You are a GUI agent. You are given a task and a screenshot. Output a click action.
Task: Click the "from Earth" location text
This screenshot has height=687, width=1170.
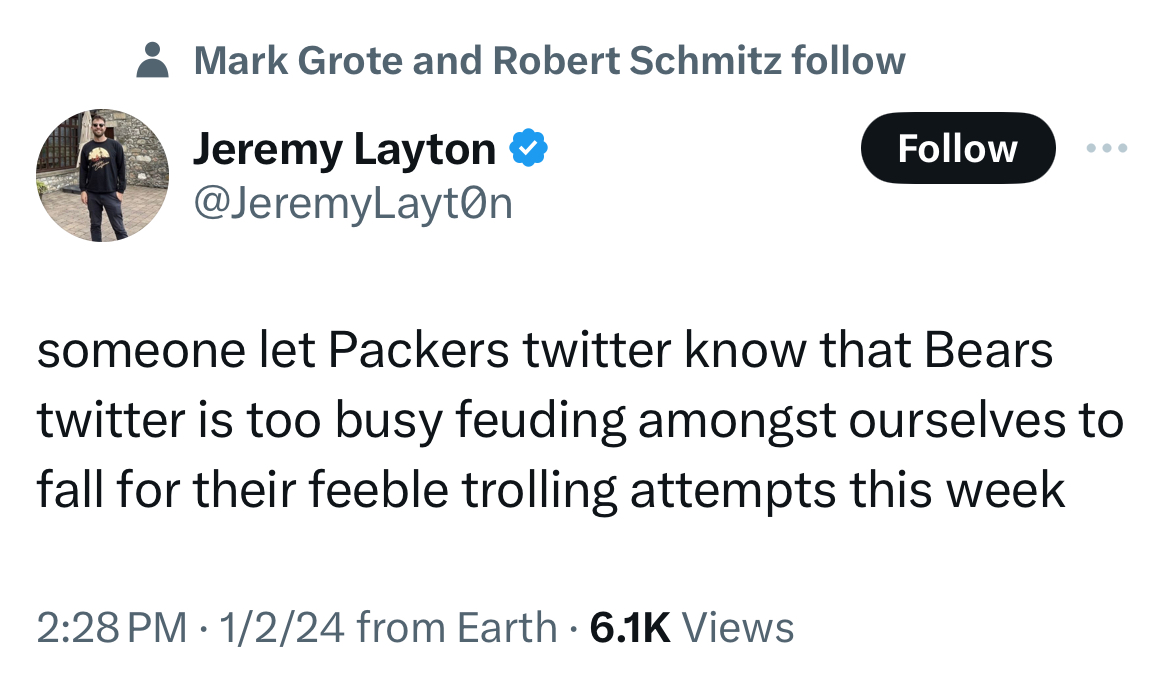click(x=456, y=628)
